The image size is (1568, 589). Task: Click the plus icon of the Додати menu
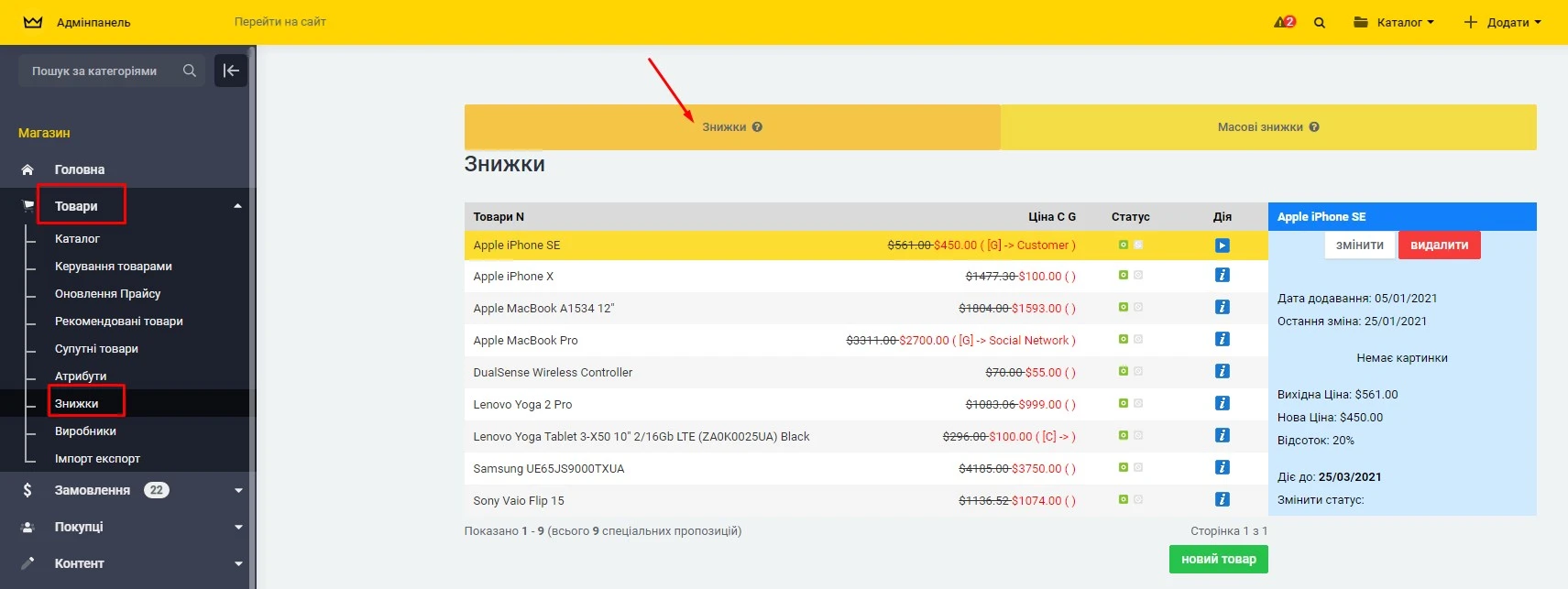[x=1471, y=22]
